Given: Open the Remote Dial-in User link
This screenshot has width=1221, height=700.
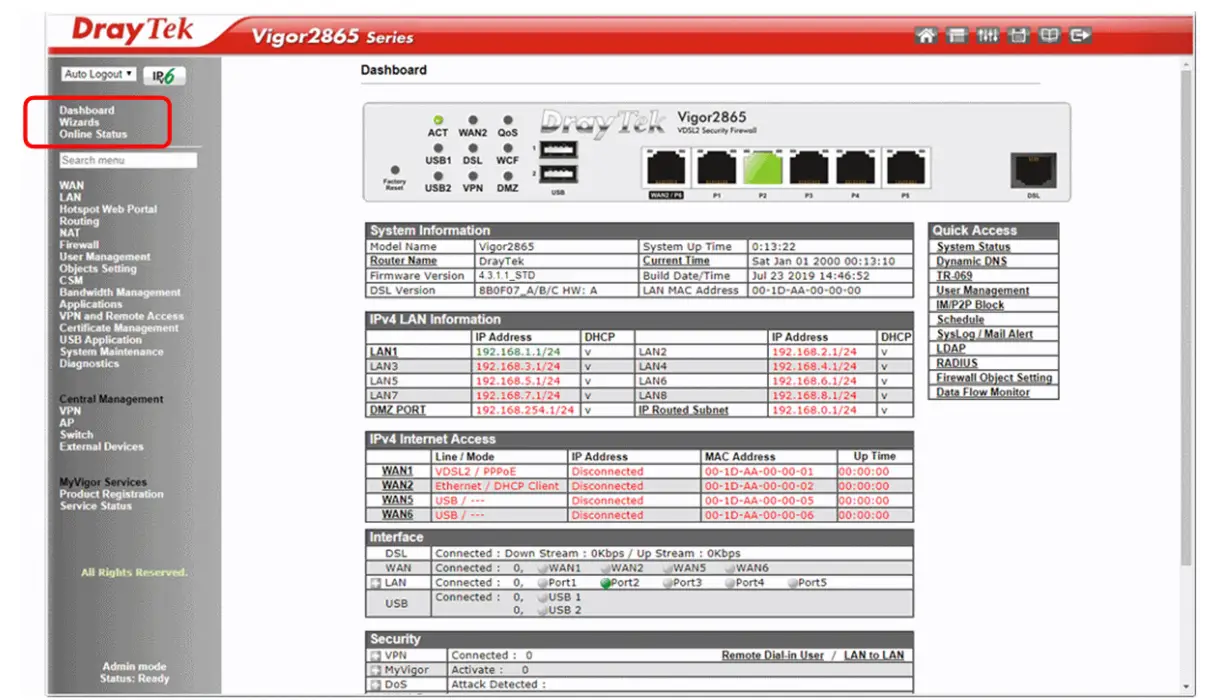Looking at the screenshot, I should point(773,656).
